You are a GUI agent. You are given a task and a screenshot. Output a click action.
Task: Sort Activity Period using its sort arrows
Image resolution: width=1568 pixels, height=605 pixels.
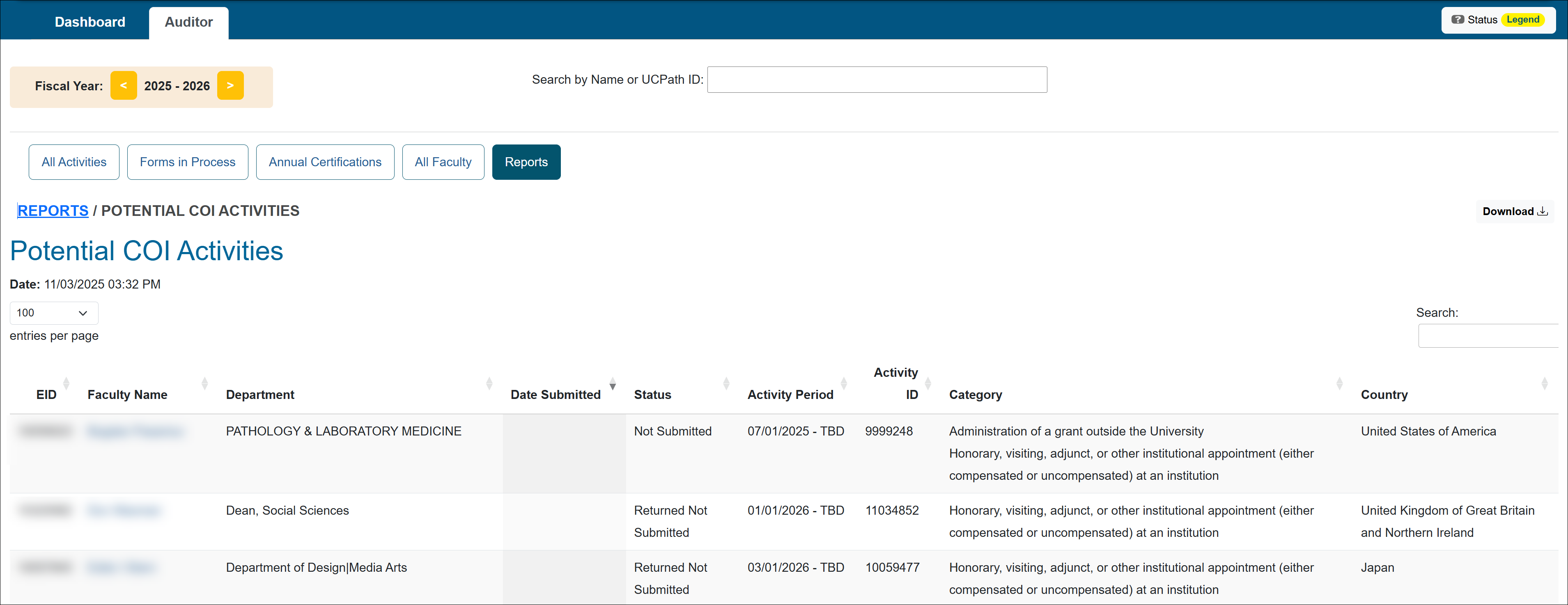click(x=844, y=383)
